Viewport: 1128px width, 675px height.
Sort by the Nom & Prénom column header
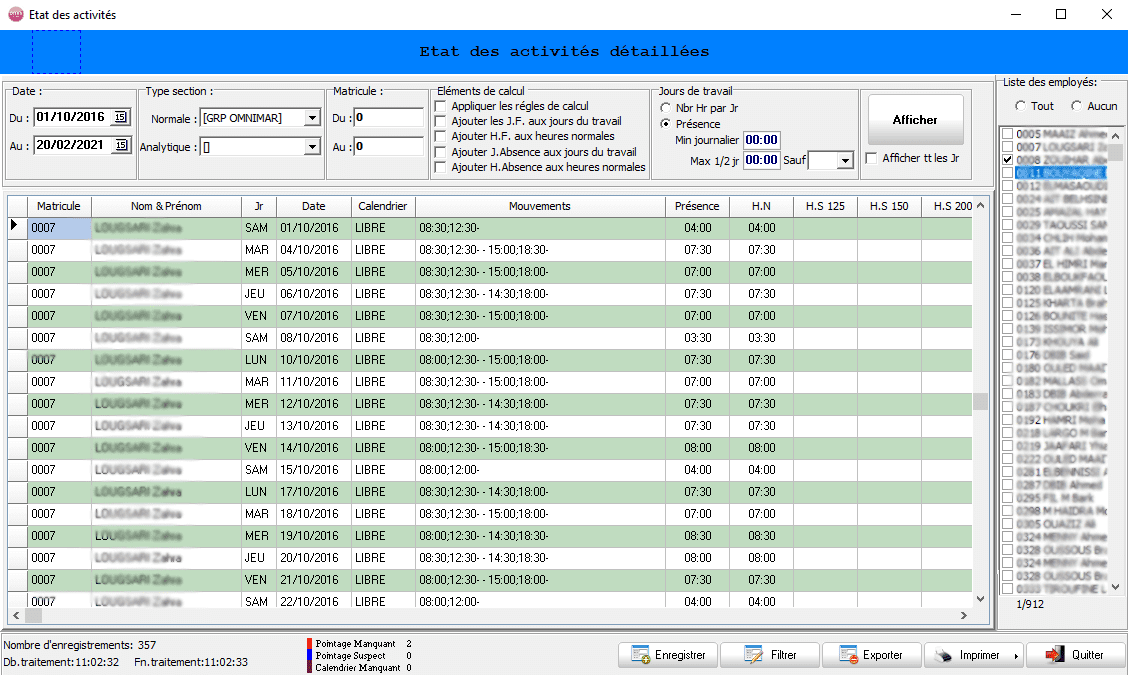pos(166,206)
